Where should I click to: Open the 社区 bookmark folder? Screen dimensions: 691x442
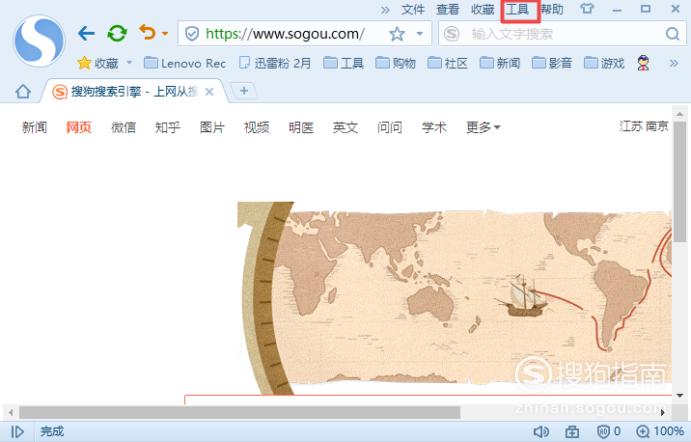coord(447,63)
